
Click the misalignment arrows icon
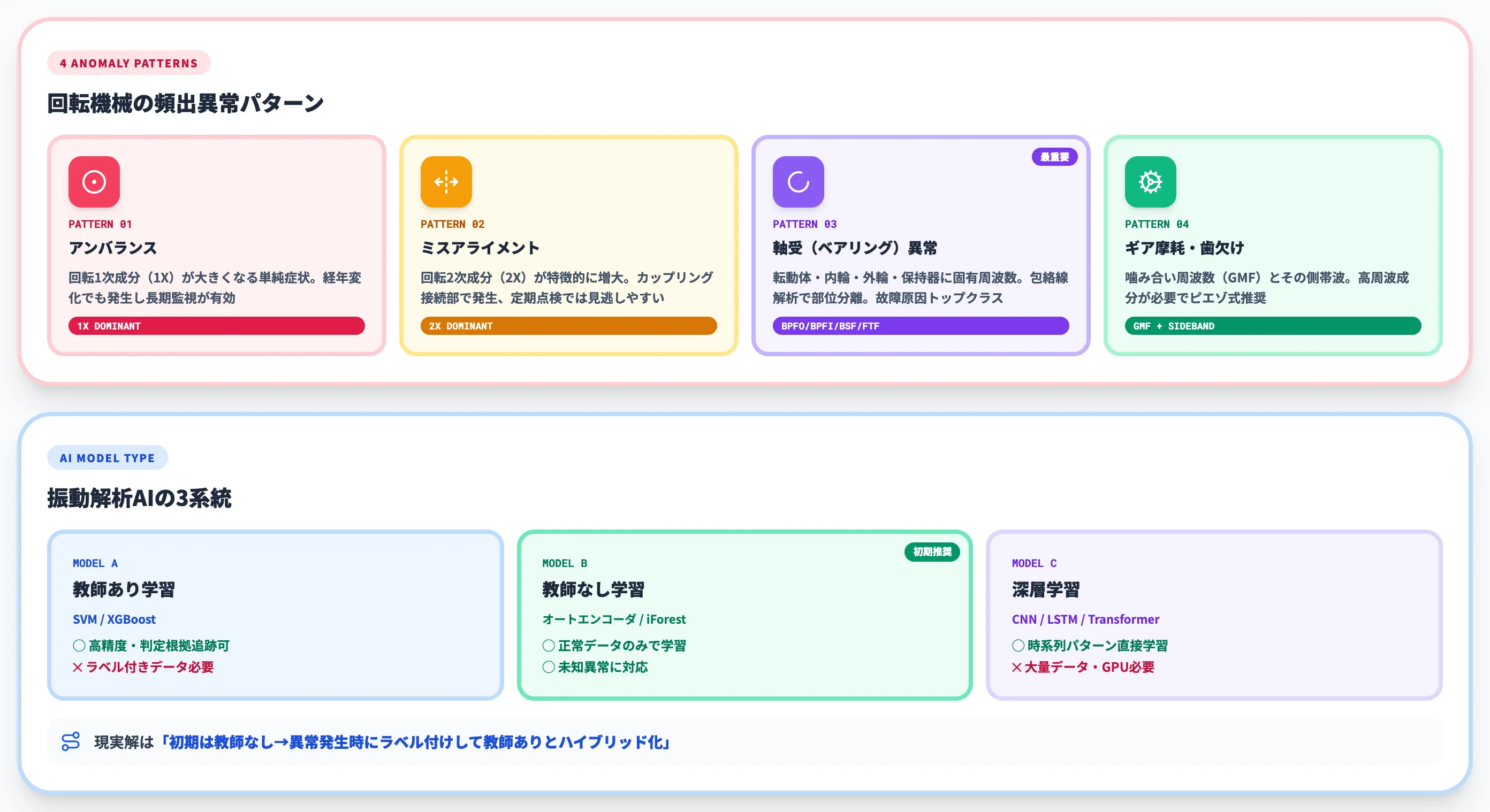(446, 182)
